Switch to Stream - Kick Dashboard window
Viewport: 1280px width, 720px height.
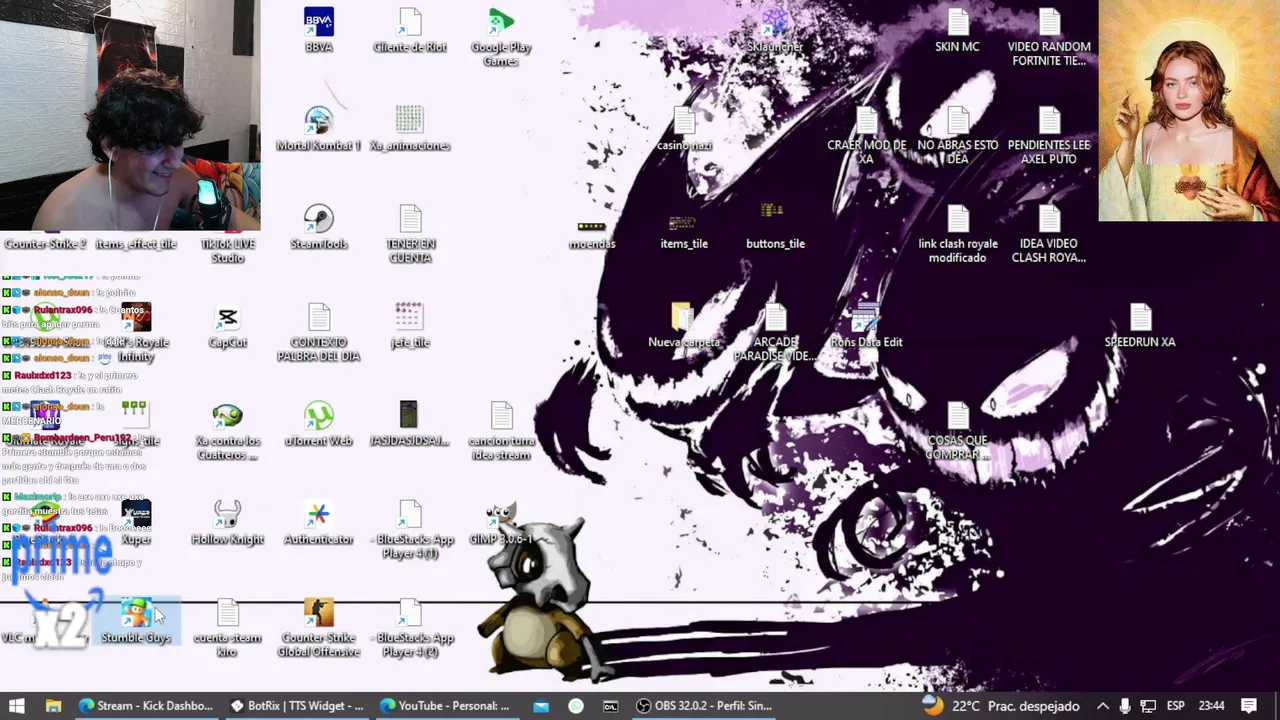coord(147,705)
